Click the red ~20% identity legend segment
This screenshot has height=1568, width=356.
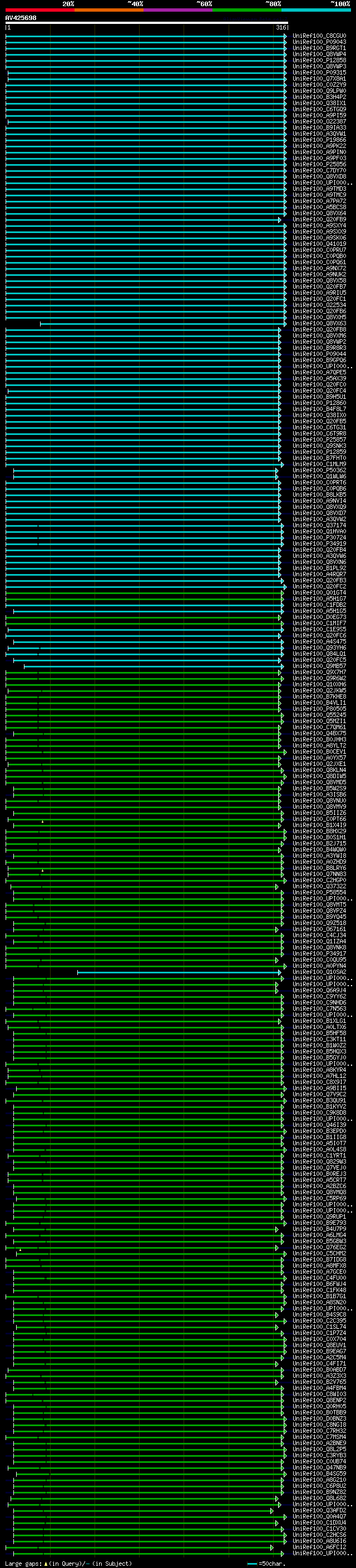point(39,10)
